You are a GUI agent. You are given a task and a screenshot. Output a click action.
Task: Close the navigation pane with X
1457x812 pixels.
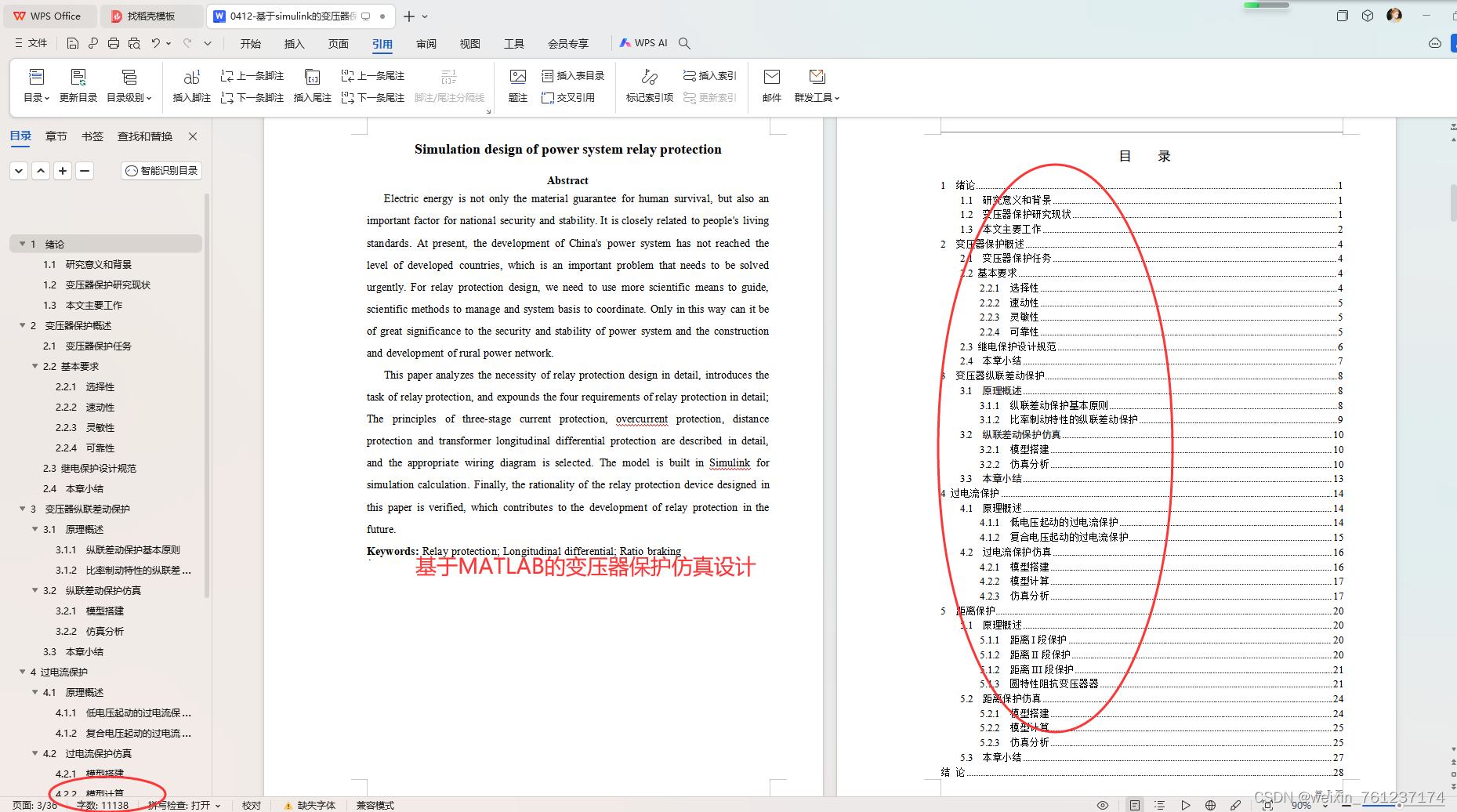coord(193,136)
